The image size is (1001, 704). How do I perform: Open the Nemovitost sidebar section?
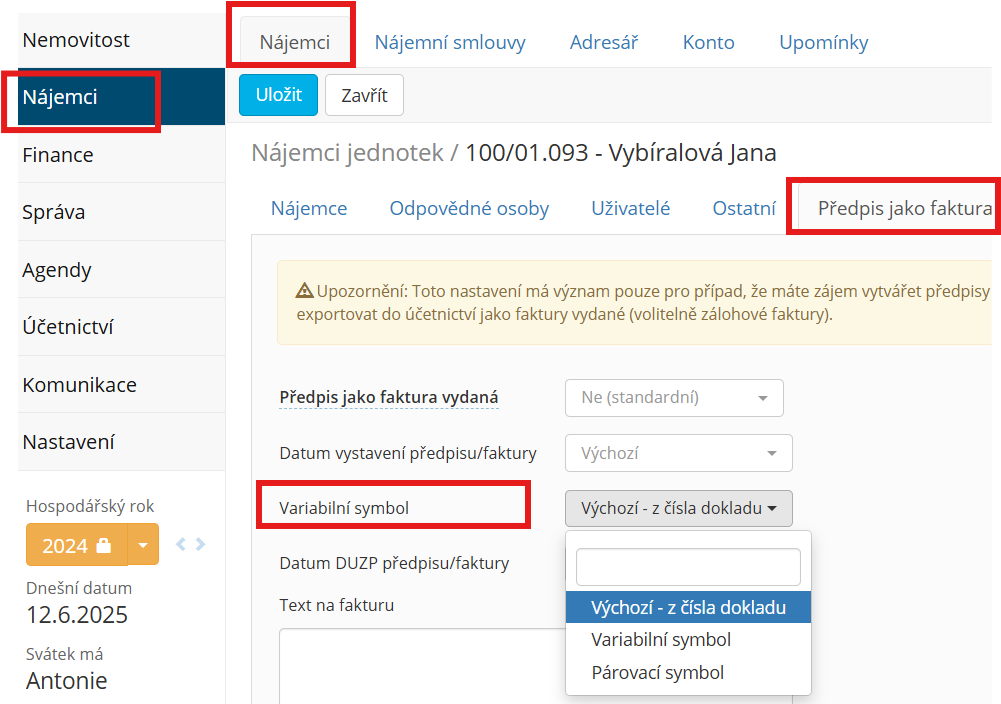pos(121,40)
